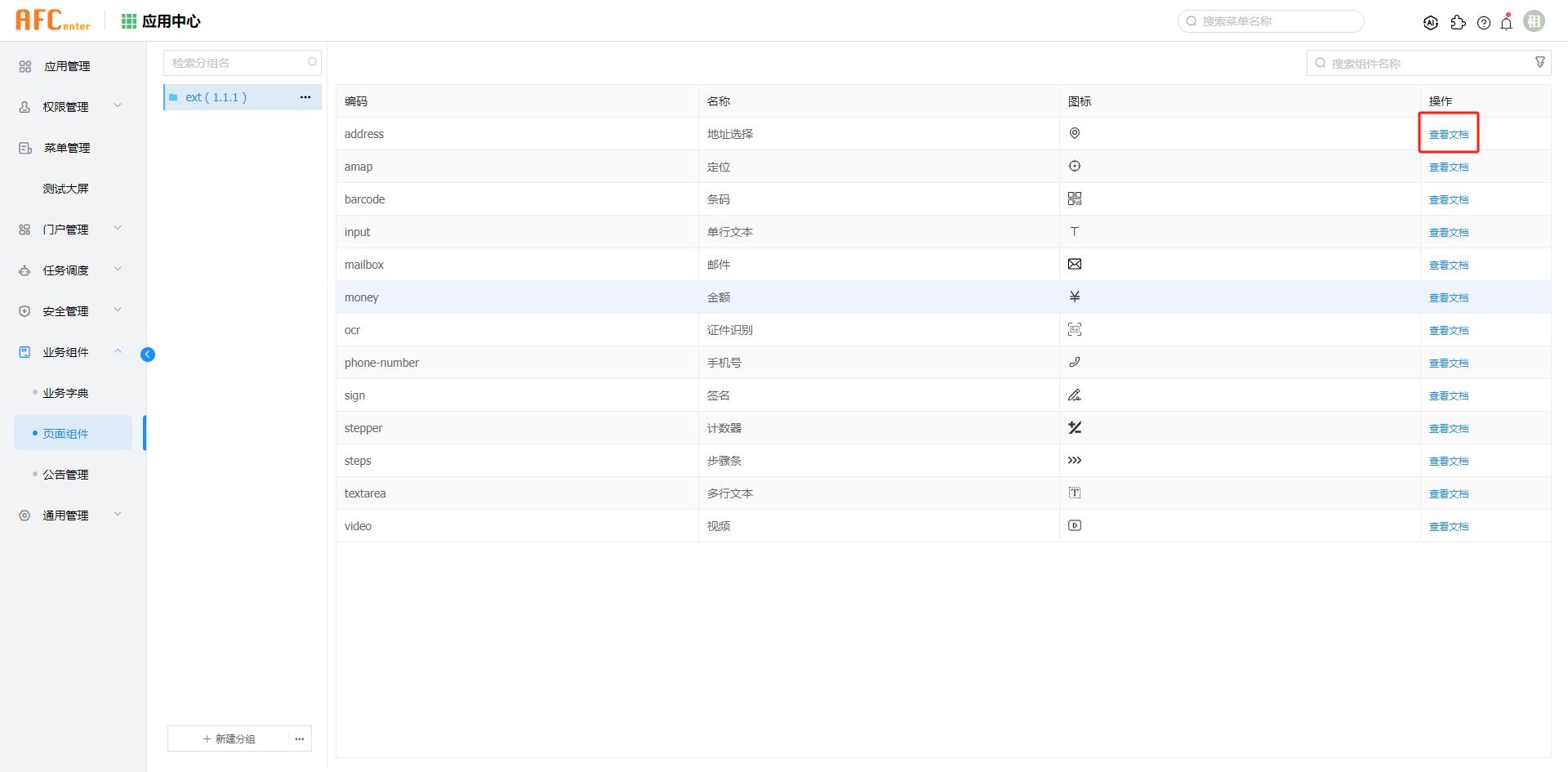Collapse sidebar with blue arrow button
Screen dimensions: 1568x772
click(x=148, y=354)
